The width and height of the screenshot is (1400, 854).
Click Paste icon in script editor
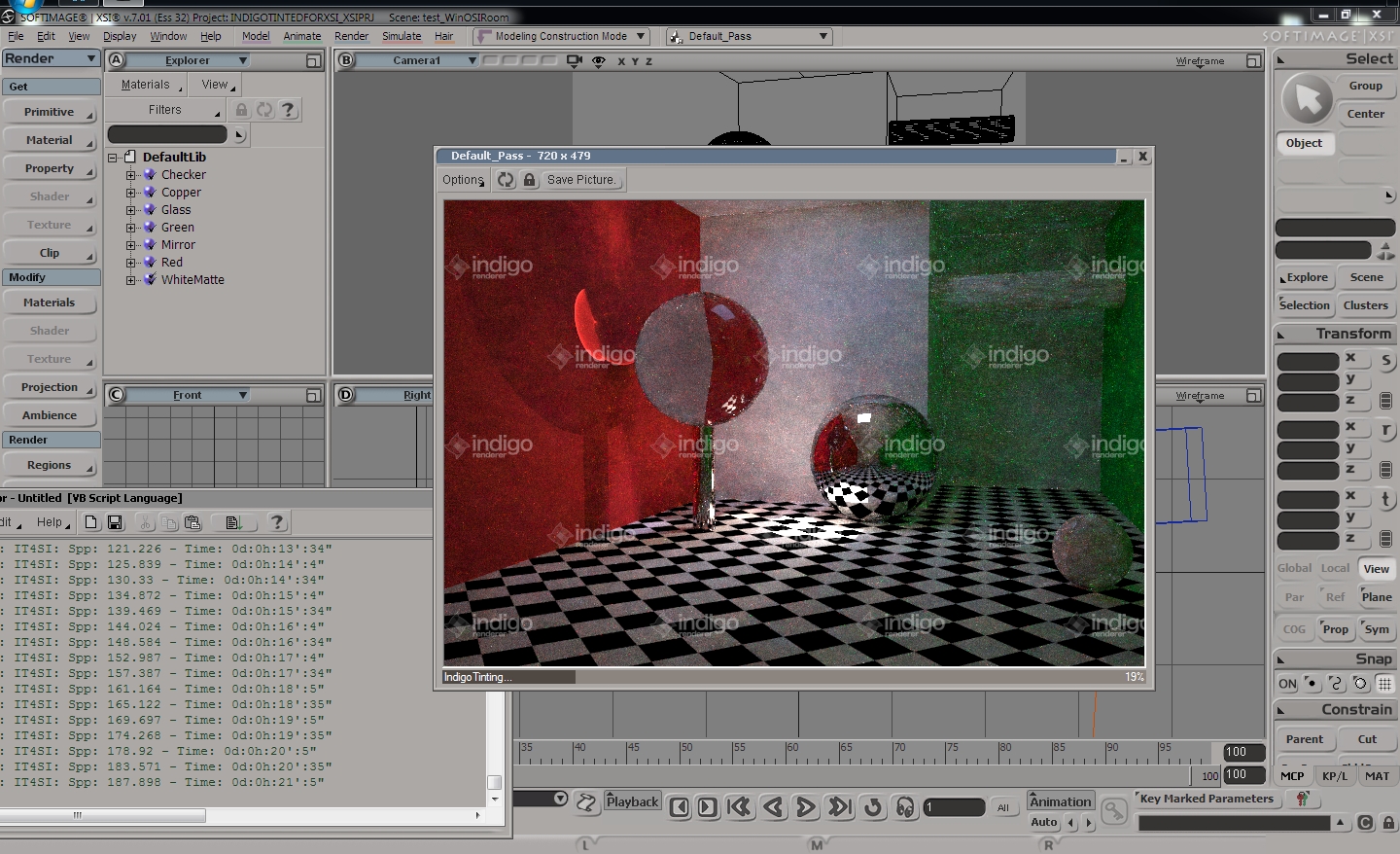(192, 522)
